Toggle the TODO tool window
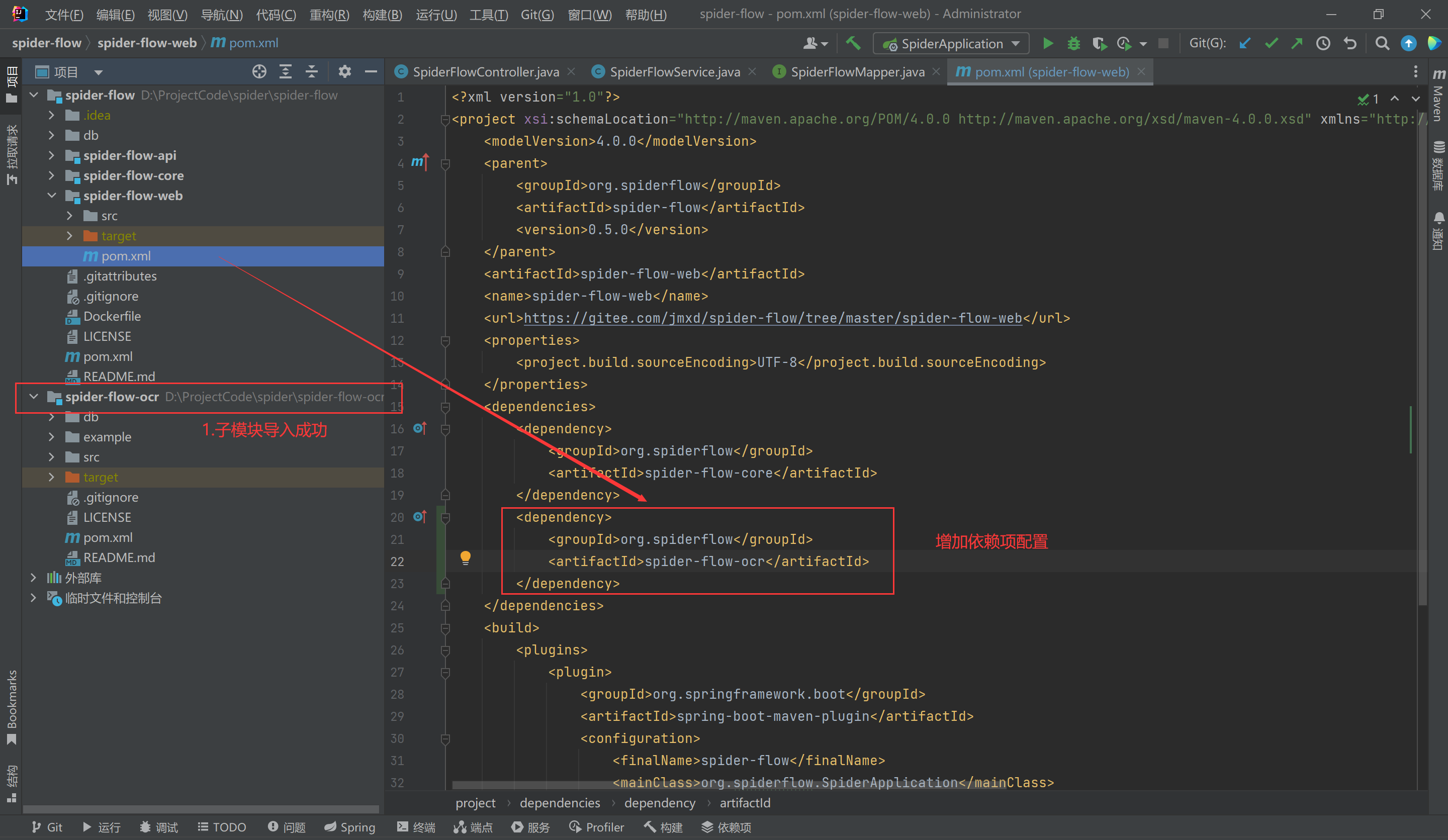 pos(222,827)
